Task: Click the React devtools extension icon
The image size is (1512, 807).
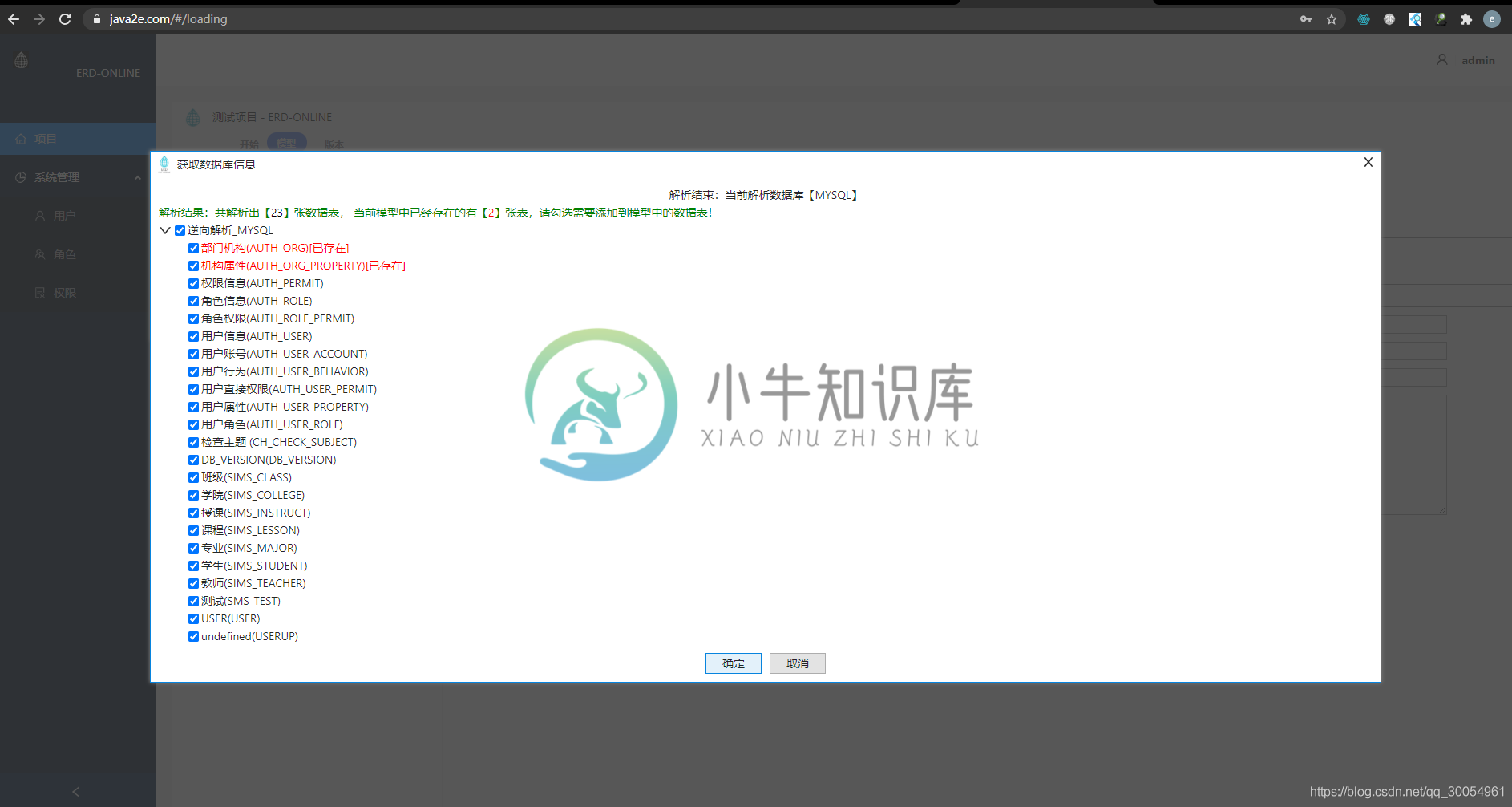Action: (1364, 19)
